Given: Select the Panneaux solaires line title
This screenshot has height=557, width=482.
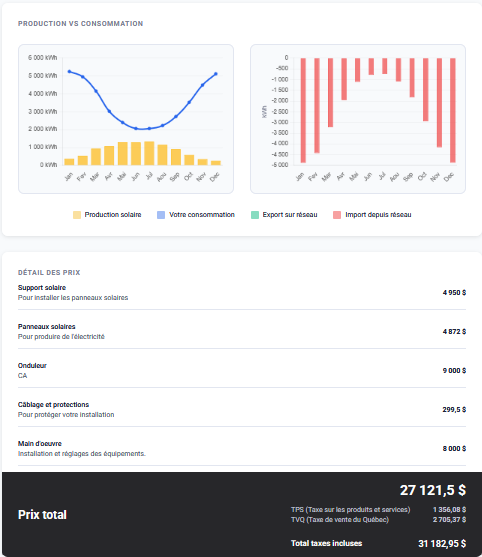Looking at the screenshot, I should click(47, 326).
